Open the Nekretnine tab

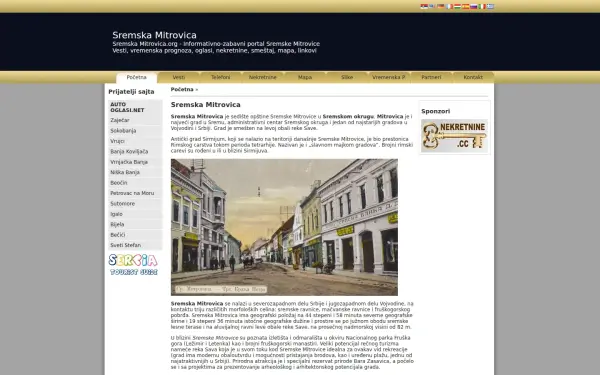point(262,77)
